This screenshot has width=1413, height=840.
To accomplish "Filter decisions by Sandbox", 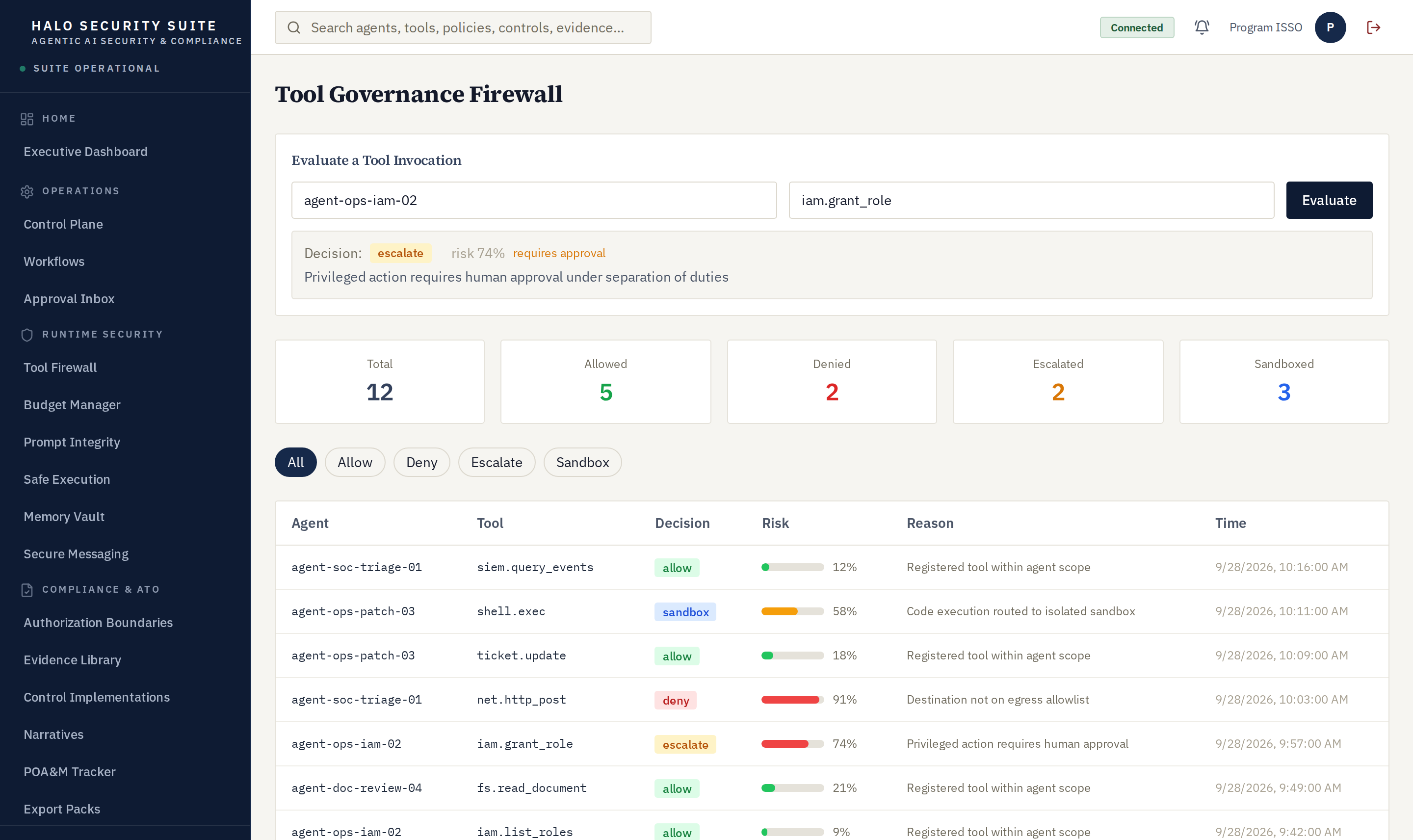I will point(582,463).
